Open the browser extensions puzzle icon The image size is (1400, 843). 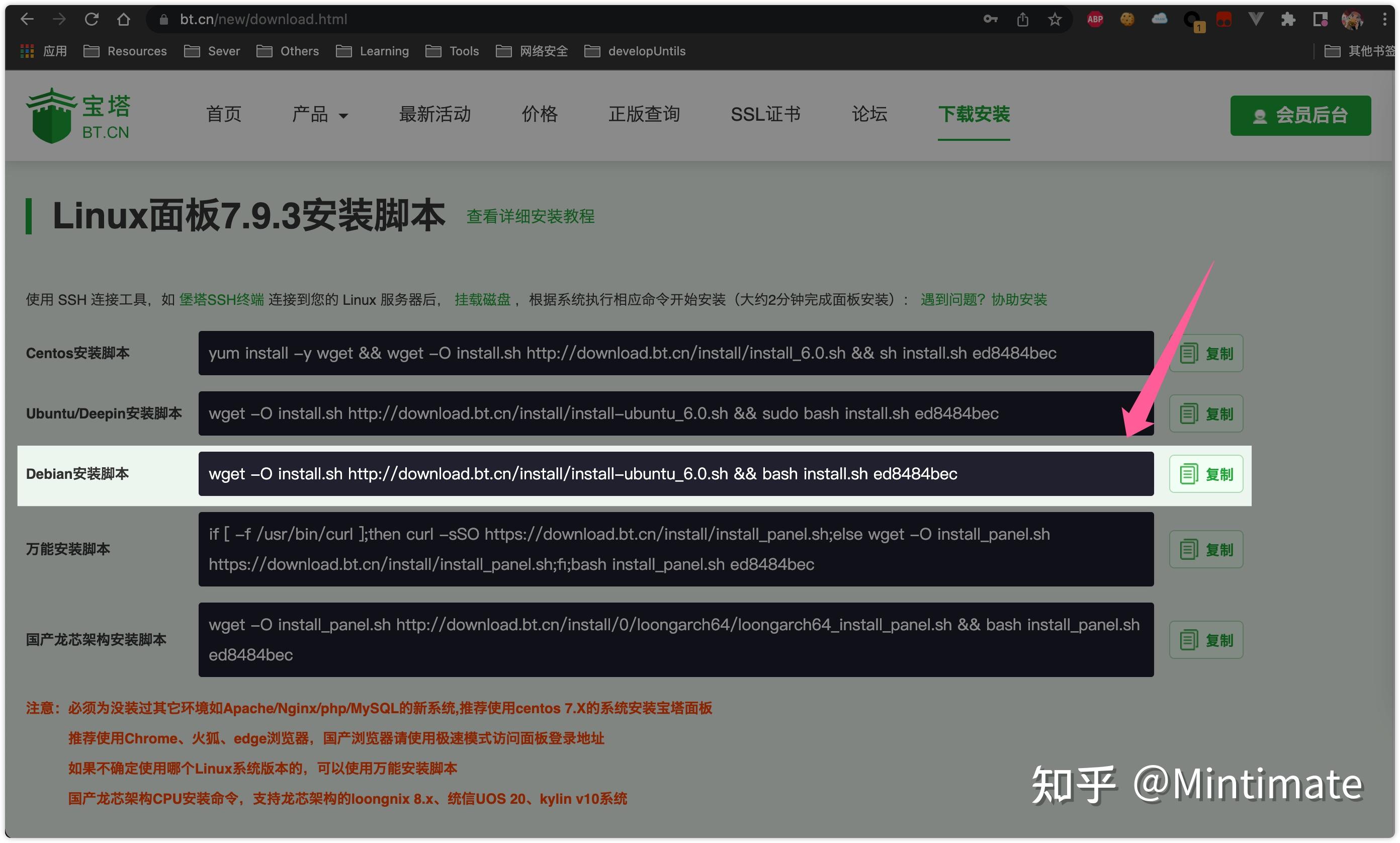(x=1287, y=19)
